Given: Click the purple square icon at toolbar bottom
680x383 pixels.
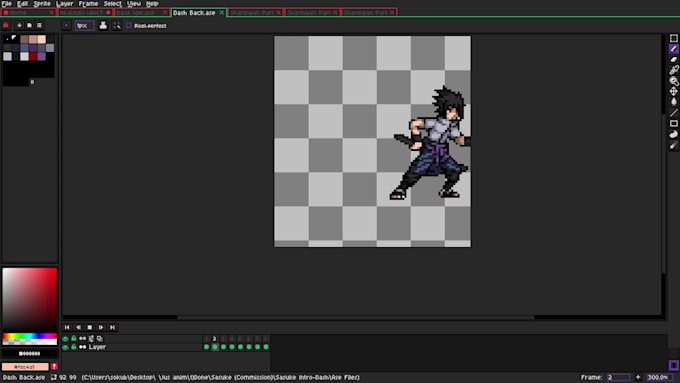Looking at the screenshot, I should [673, 365].
